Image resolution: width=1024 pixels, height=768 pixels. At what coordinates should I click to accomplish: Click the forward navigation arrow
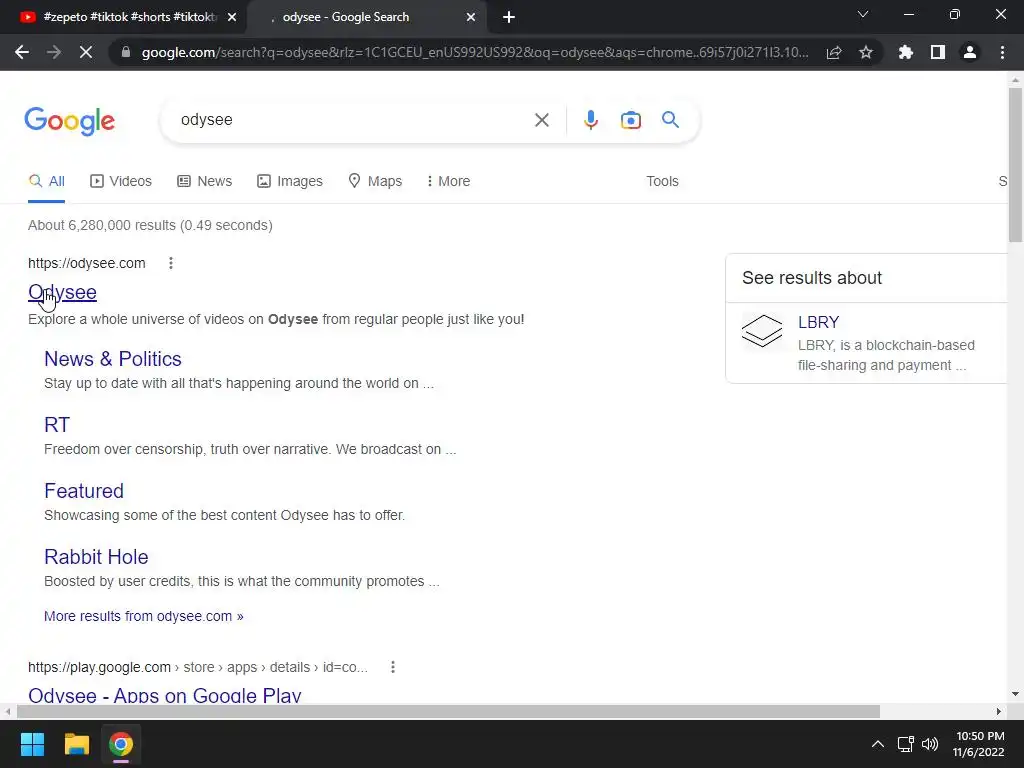pyautogui.click(x=54, y=52)
